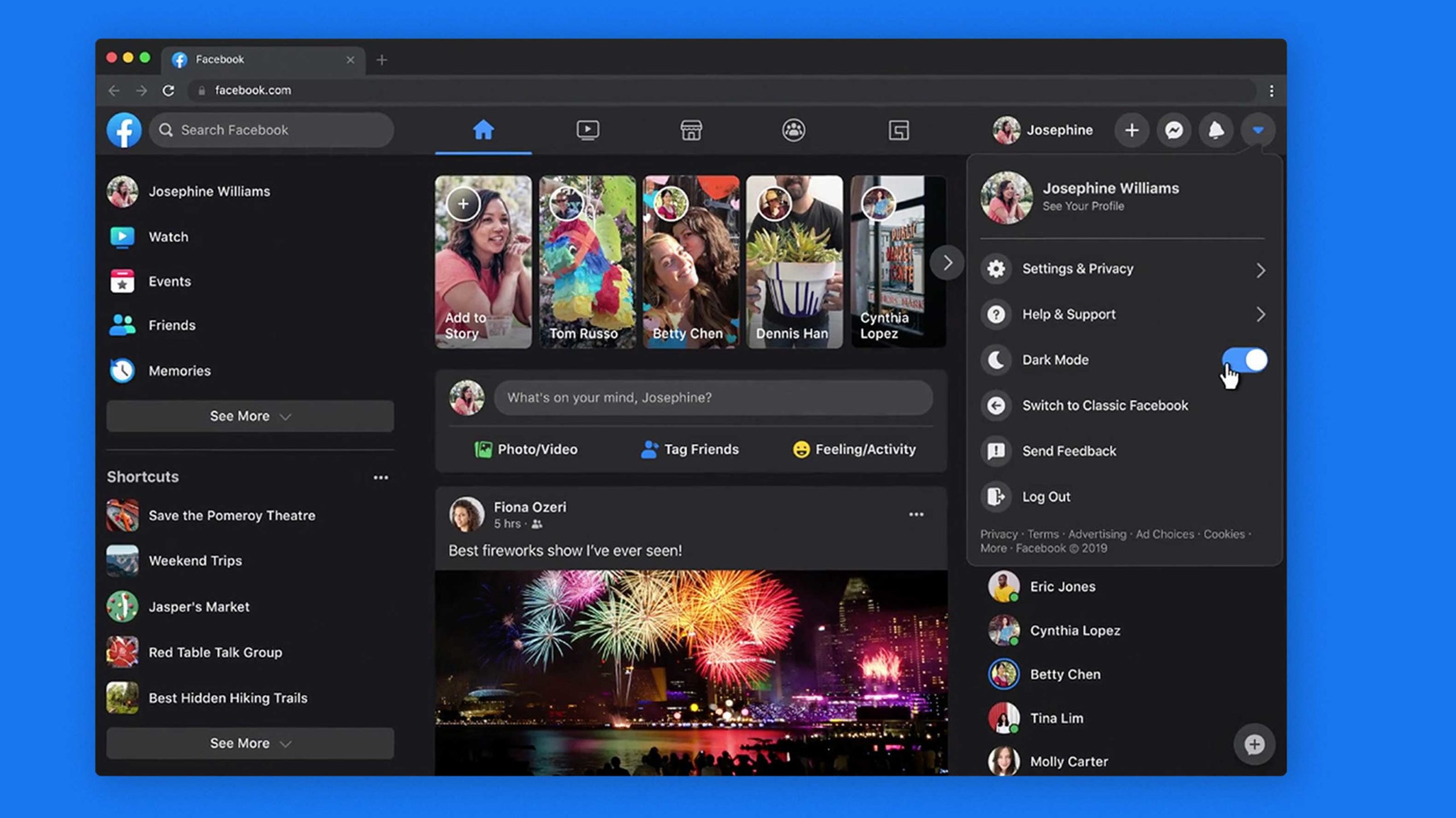Click the Search Facebook field
This screenshot has height=818, width=1456.
(x=272, y=130)
